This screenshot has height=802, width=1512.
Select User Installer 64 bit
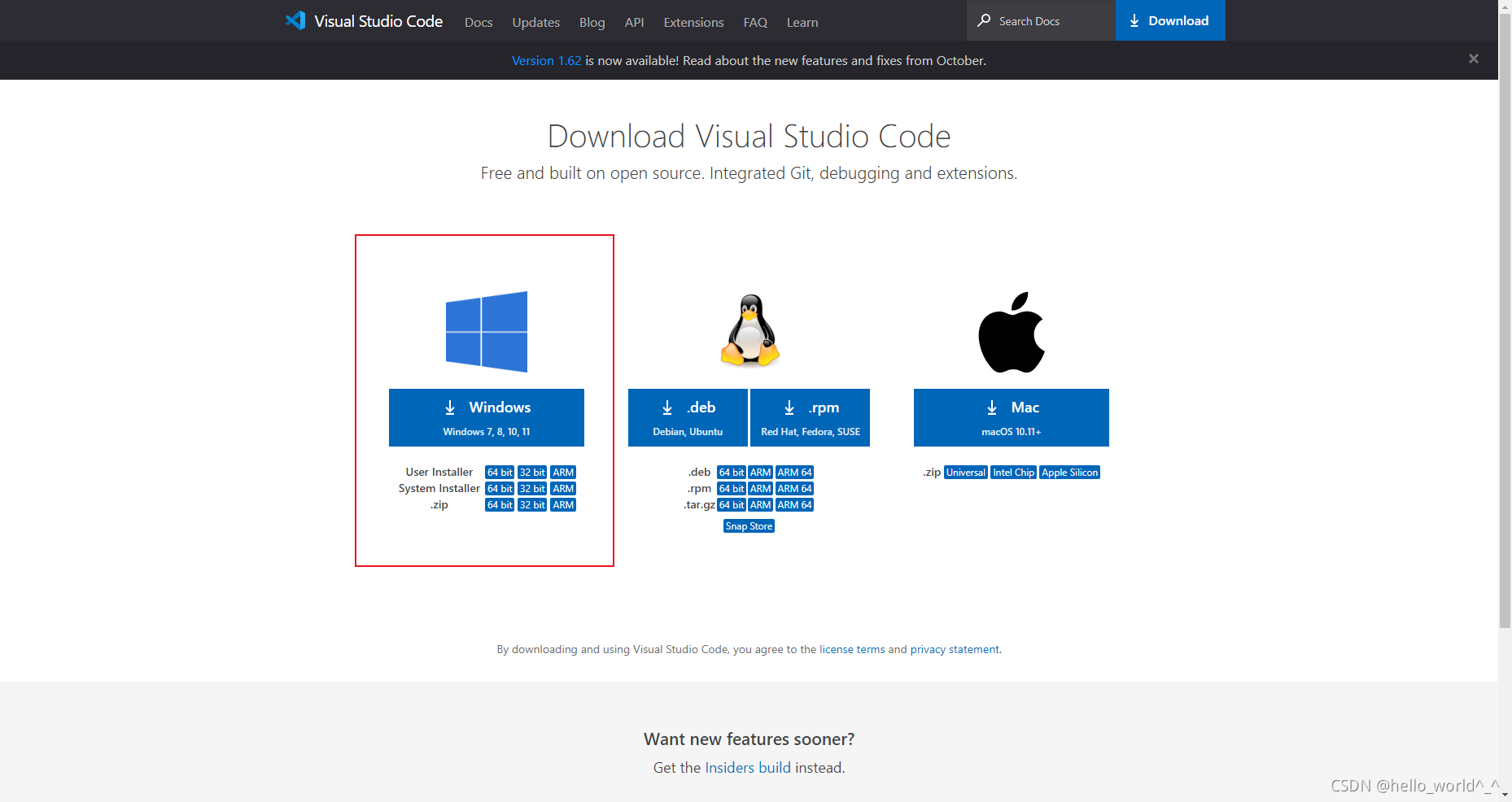click(x=500, y=473)
